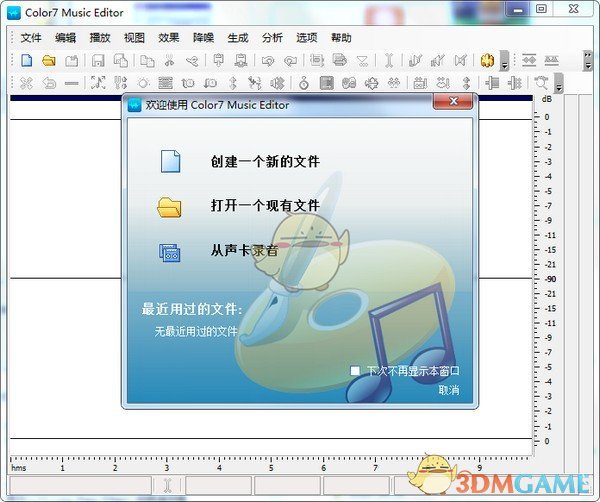Click the theater masks effect icon

click(349, 83)
